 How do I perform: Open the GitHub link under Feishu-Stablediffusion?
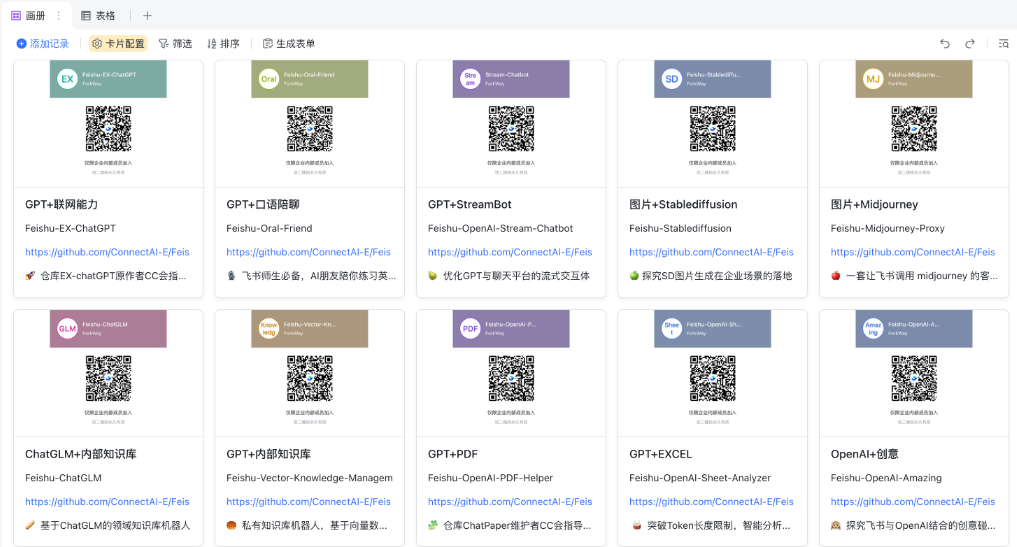(x=711, y=252)
